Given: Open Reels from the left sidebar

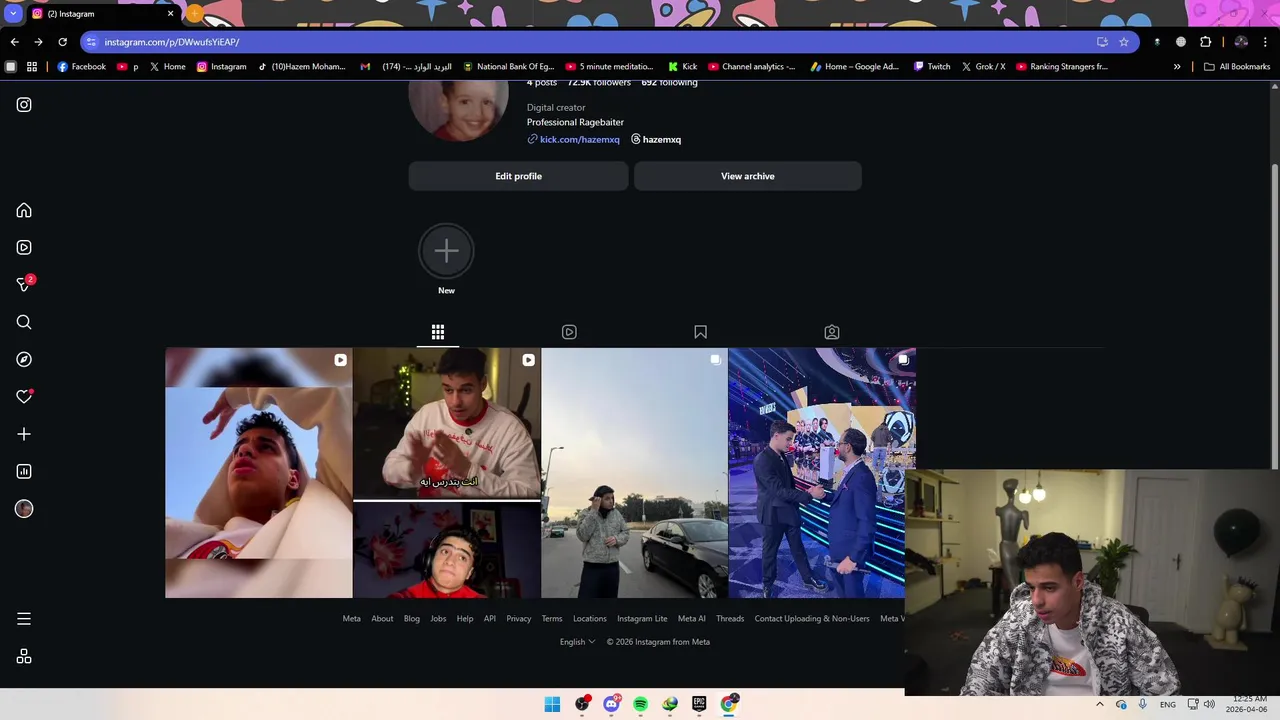Looking at the screenshot, I should (24, 248).
